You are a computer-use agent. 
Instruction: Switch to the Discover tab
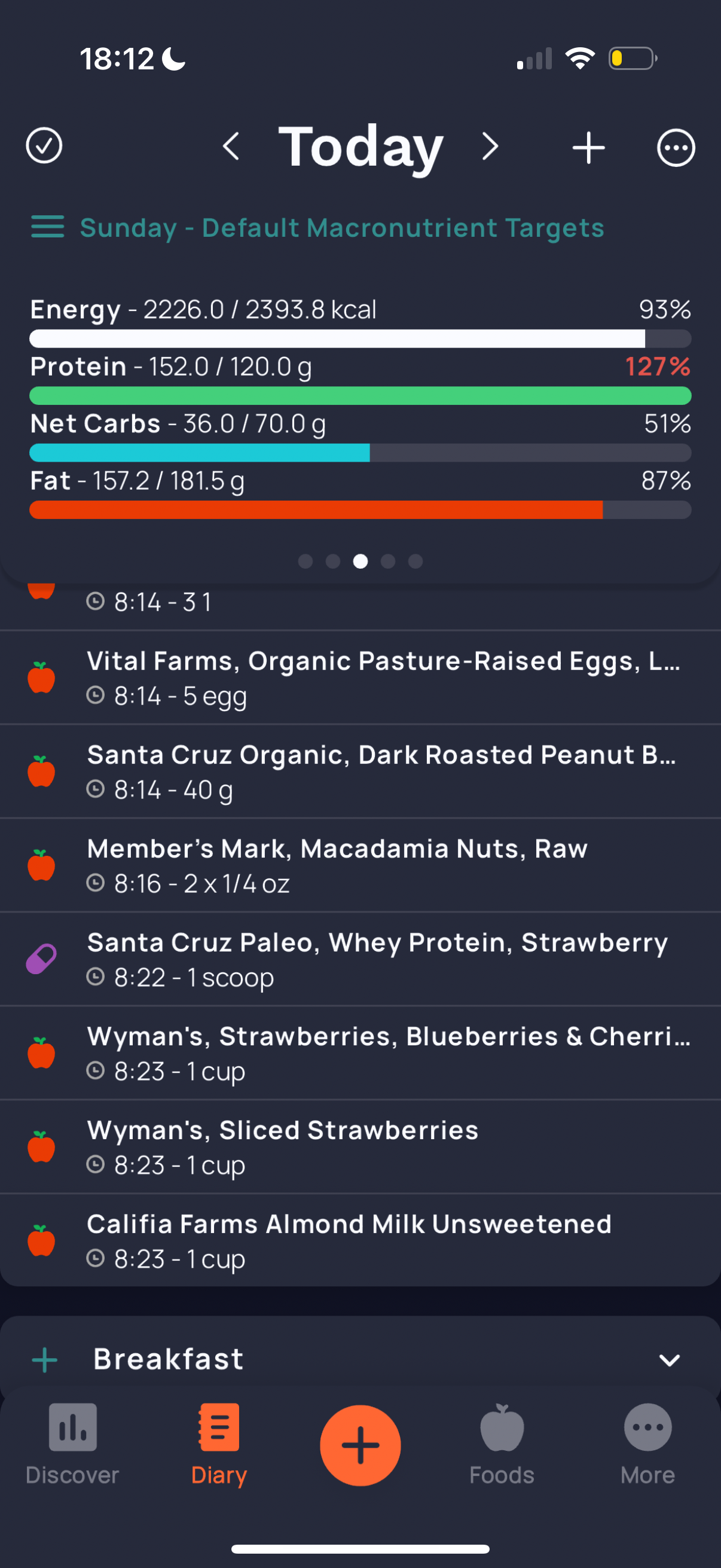(x=72, y=1444)
